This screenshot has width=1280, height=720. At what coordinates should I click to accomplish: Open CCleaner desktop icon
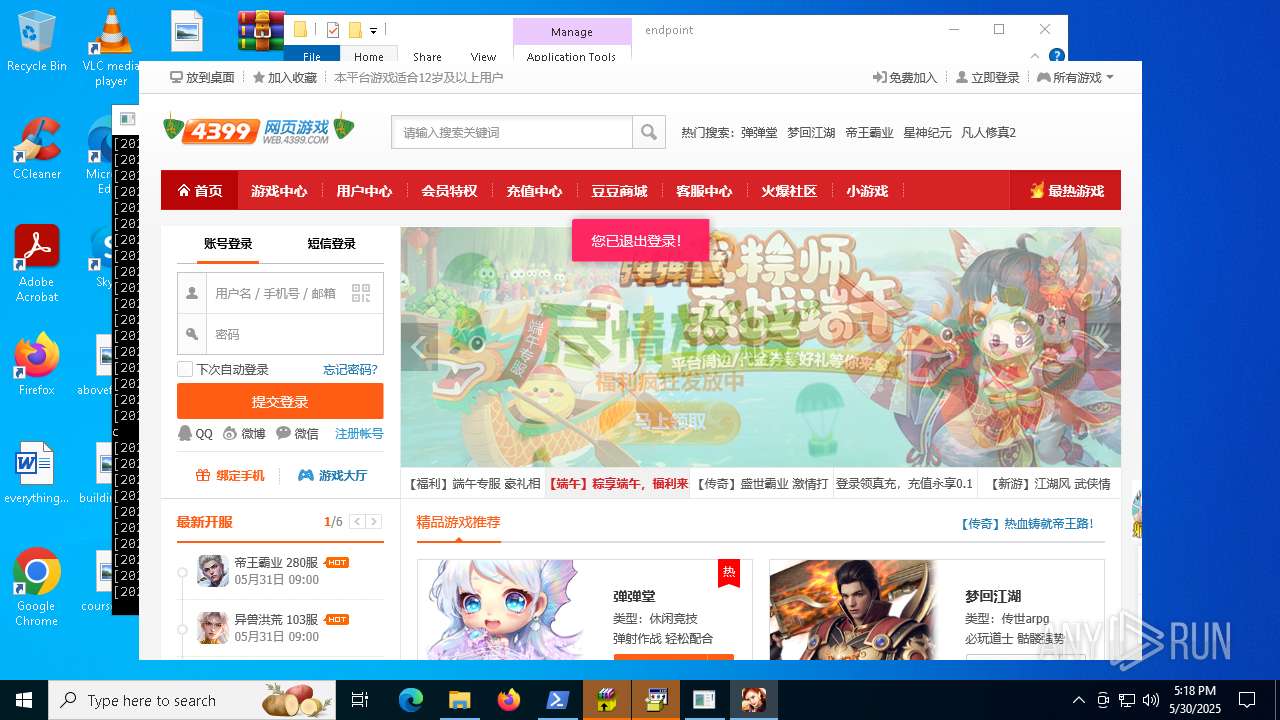pyautogui.click(x=36, y=149)
